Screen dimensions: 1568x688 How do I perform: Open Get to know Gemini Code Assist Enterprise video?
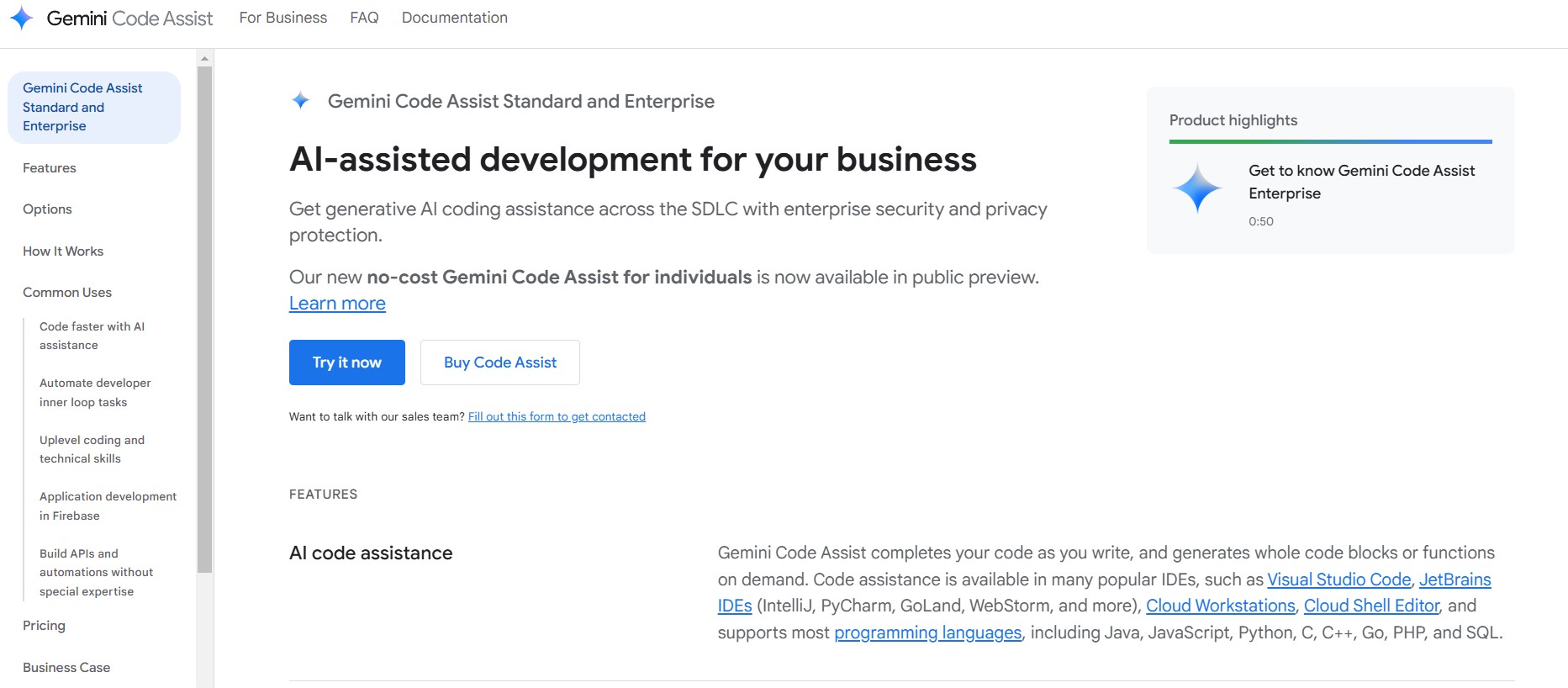[x=1362, y=182]
